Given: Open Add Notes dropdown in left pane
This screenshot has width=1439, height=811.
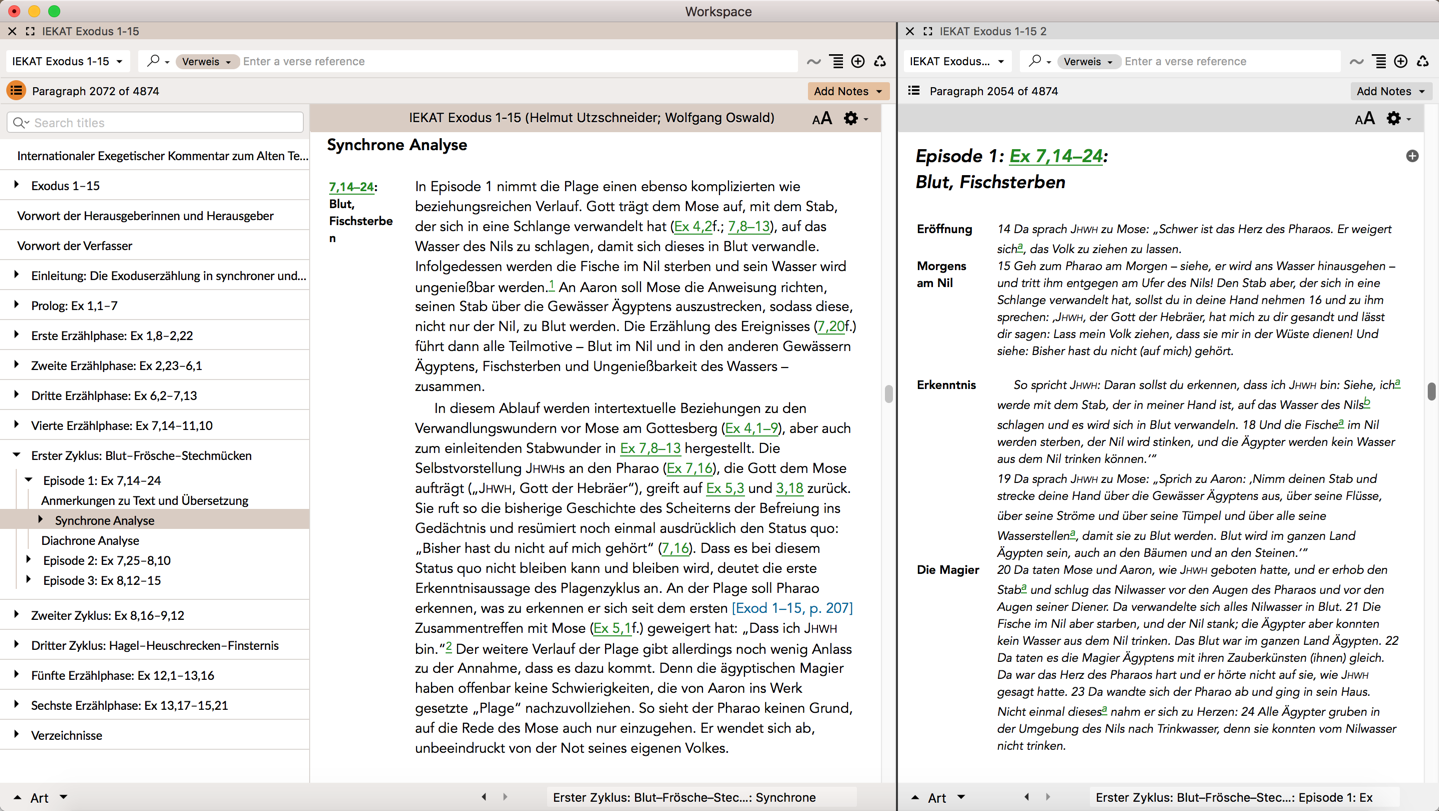Looking at the screenshot, I should click(x=848, y=91).
